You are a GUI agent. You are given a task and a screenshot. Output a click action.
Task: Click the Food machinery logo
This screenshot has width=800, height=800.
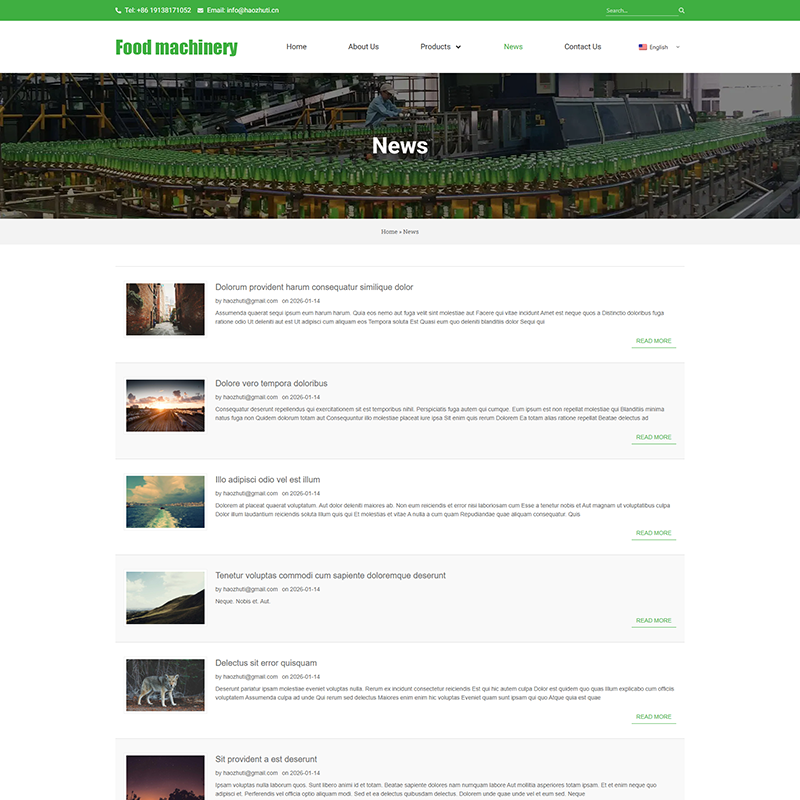point(176,47)
